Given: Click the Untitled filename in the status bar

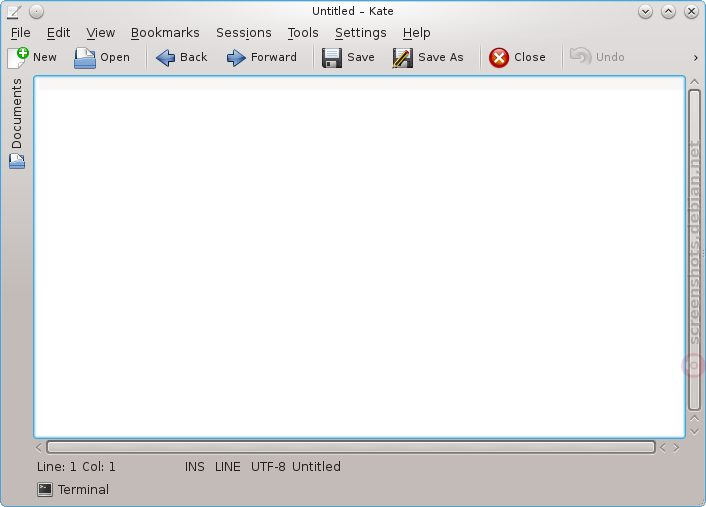Looking at the screenshot, I should click(316, 466).
